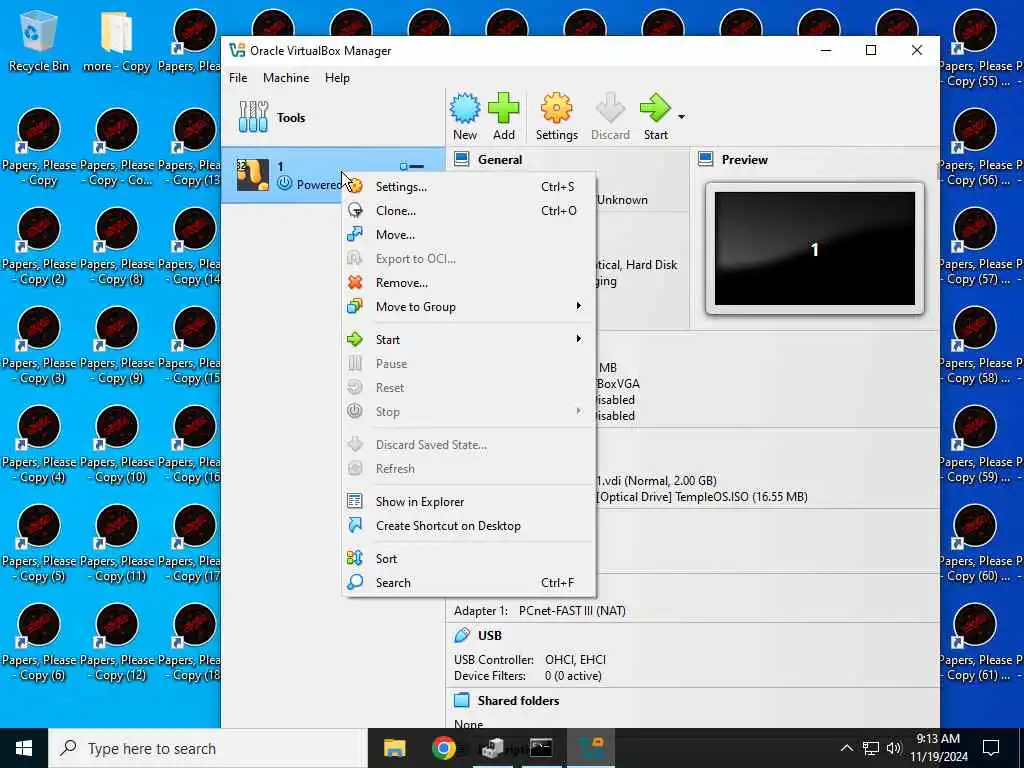Image resolution: width=1024 pixels, height=768 pixels.
Task: Open File Explorer from the taskbar
Action: [x=394, y=748]
